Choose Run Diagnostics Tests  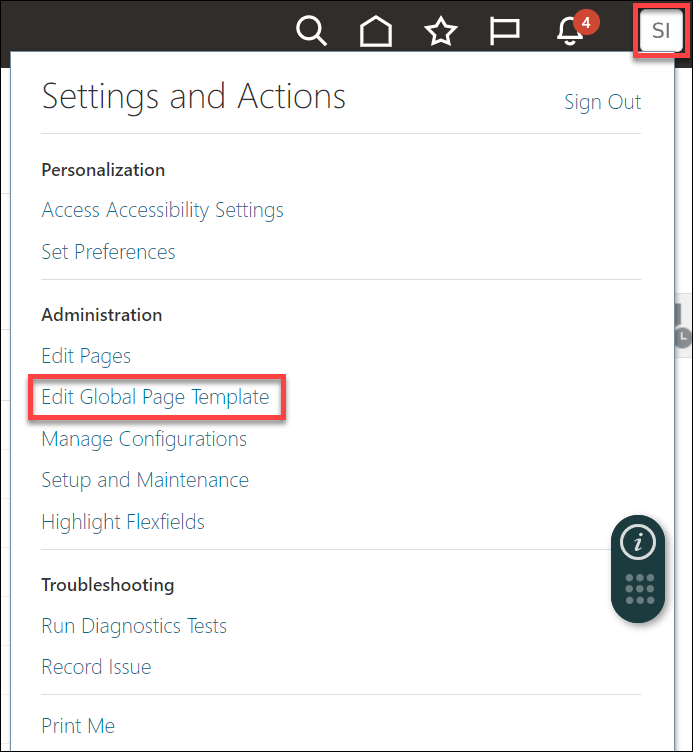tap(134, 626)
